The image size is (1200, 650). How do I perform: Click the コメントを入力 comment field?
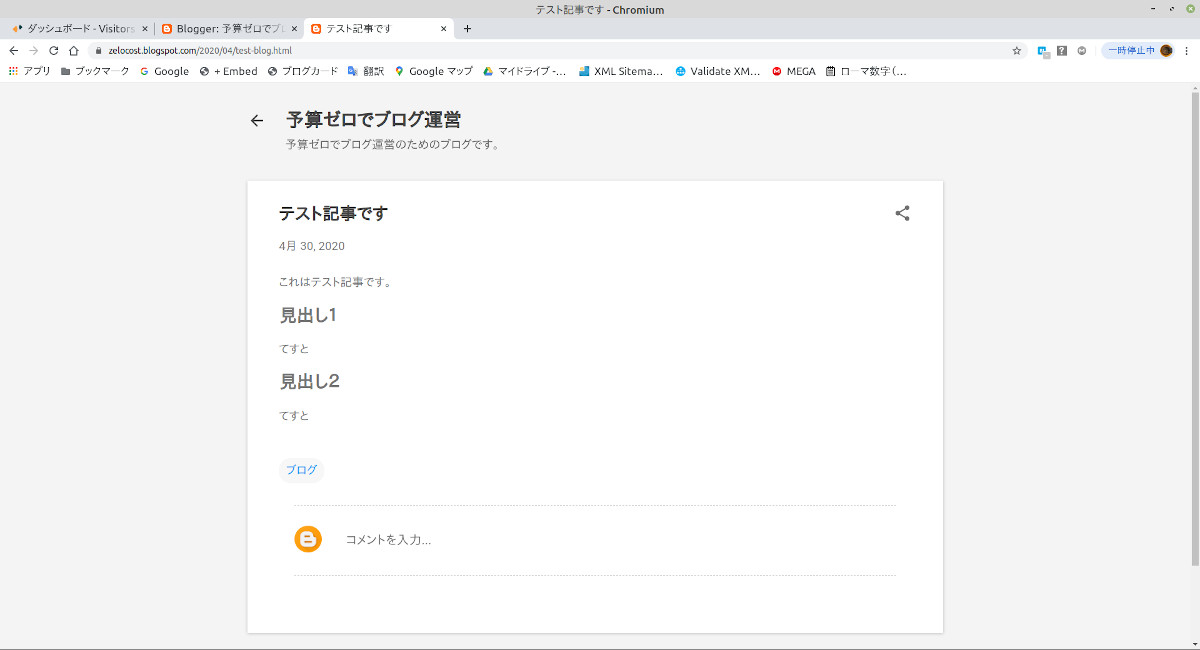coord(388,540)
